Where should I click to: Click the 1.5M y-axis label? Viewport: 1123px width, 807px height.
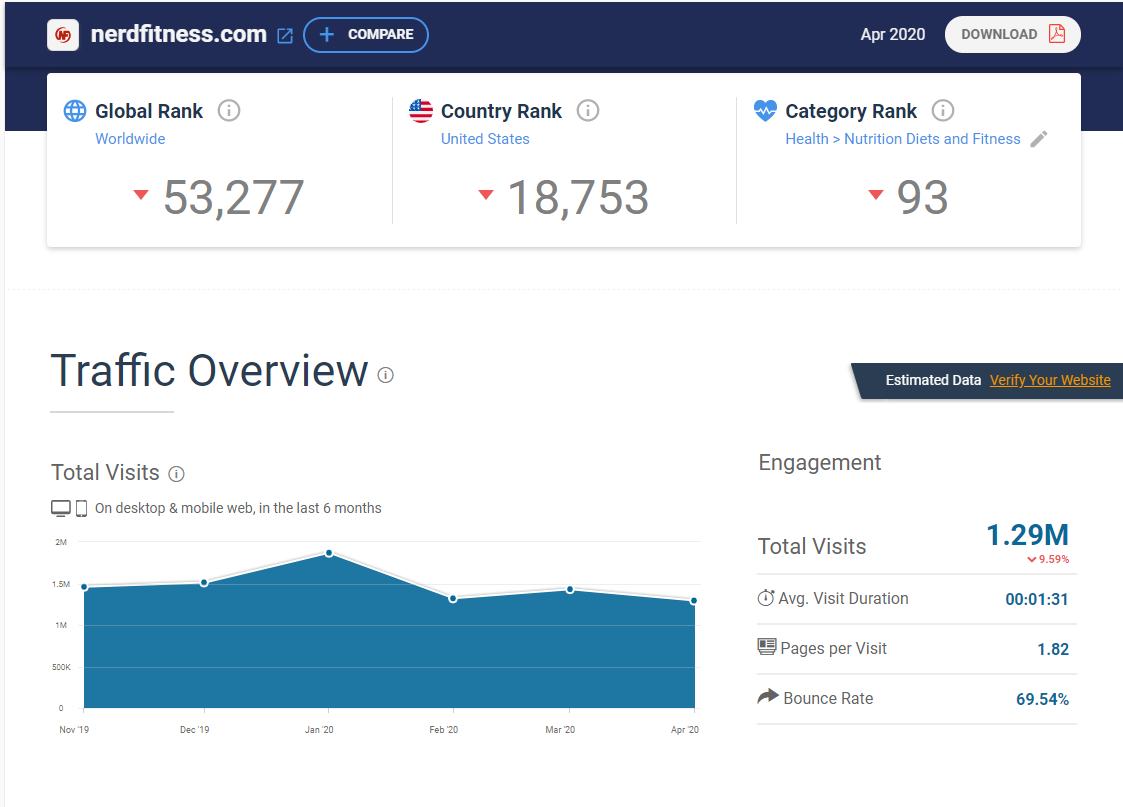click(61, 584)
